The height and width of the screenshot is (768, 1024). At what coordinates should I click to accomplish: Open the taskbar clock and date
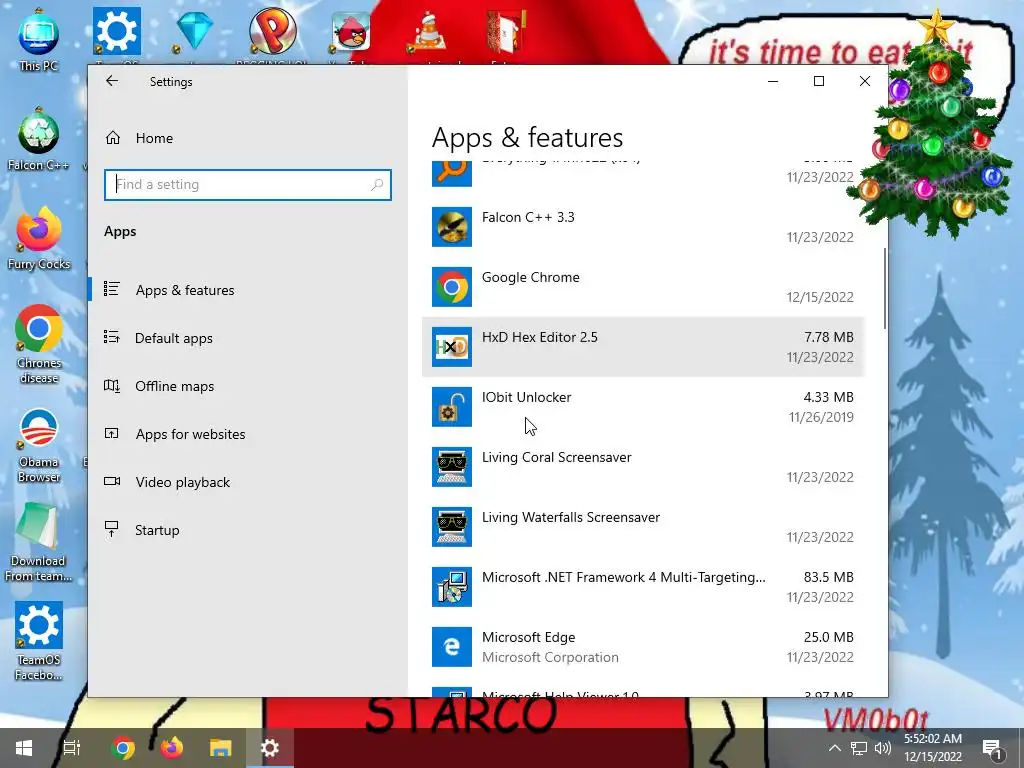coord(933,748)
